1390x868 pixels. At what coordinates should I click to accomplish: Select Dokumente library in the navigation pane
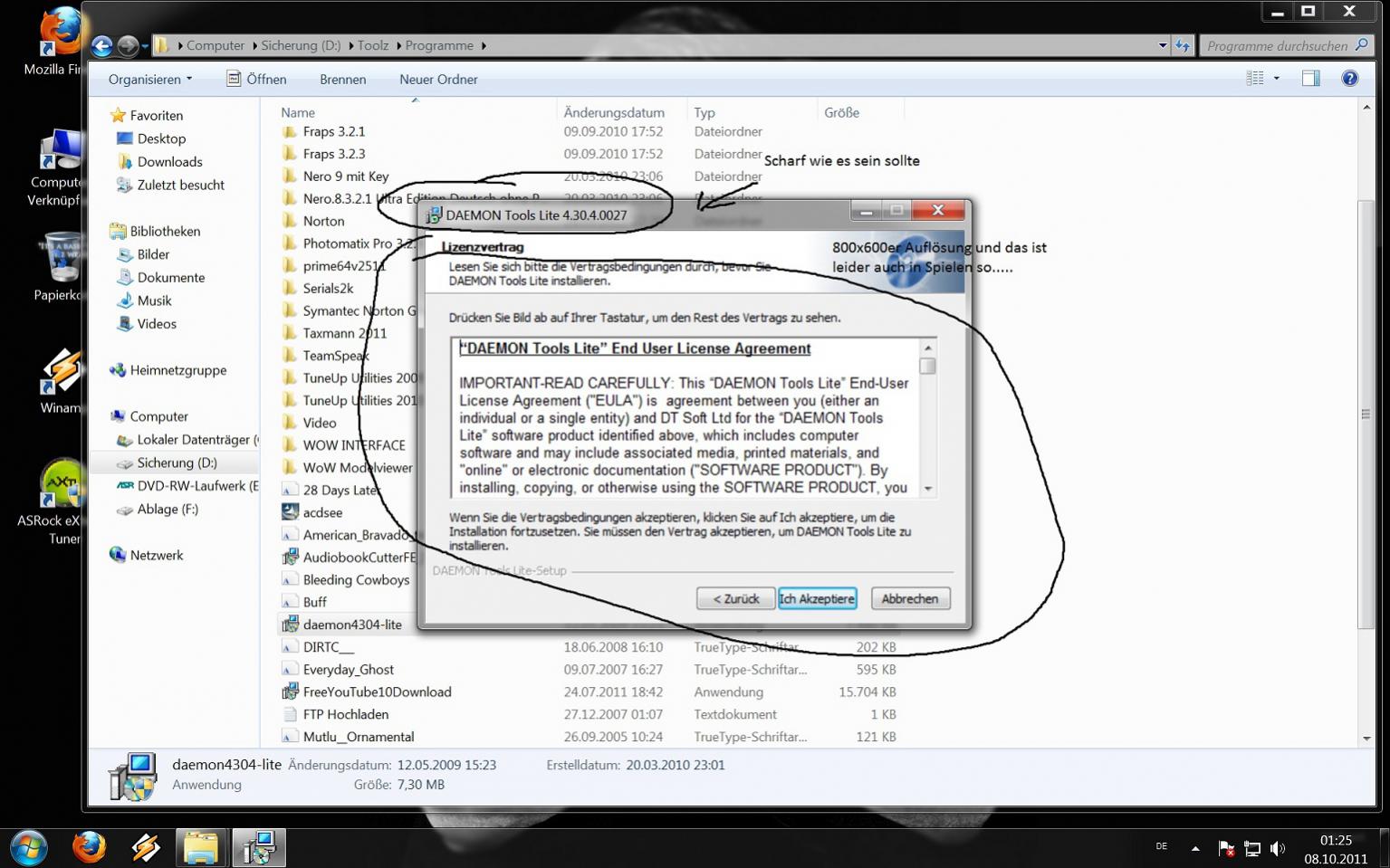(170, 278)
